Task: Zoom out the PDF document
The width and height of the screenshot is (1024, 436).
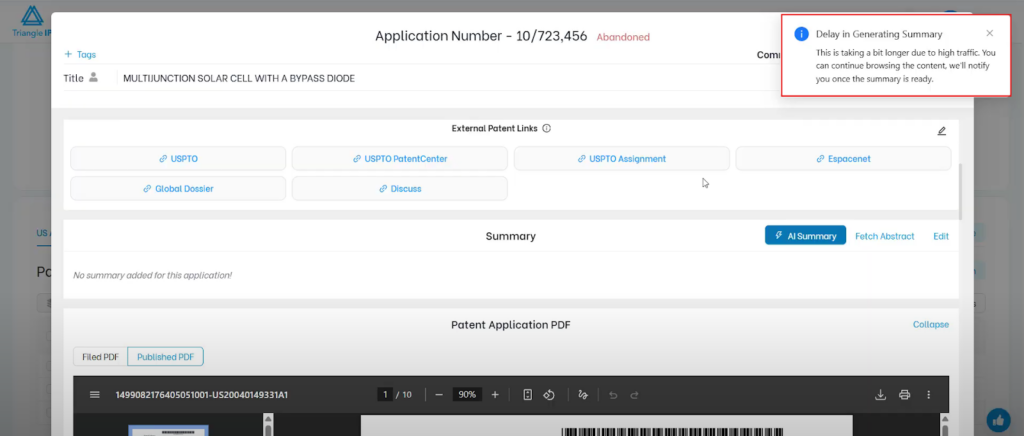Action: point(439,395)
